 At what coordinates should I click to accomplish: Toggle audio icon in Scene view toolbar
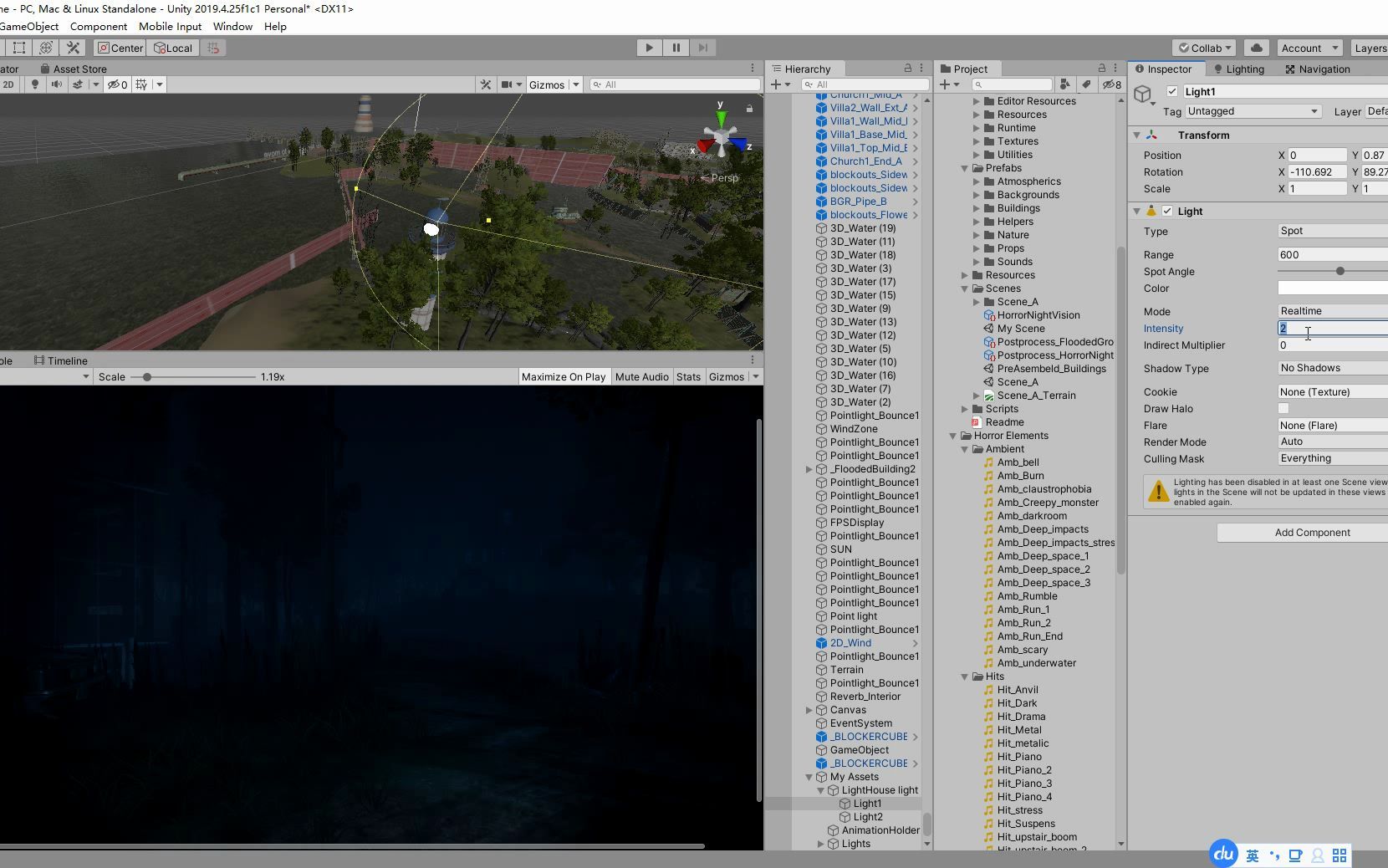coord(55,84)
